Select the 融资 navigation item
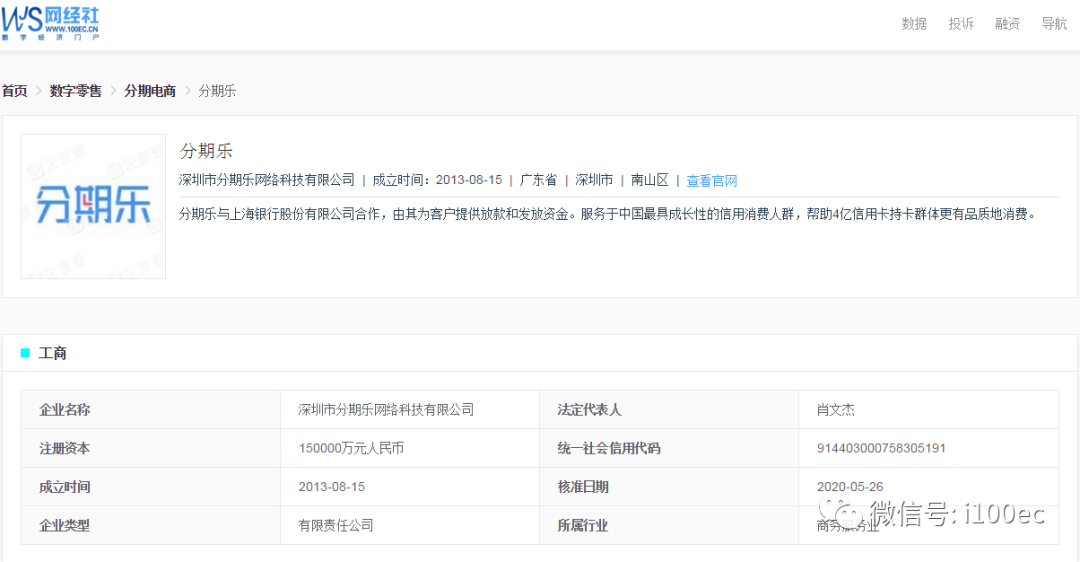 (x=1007, y=24)
